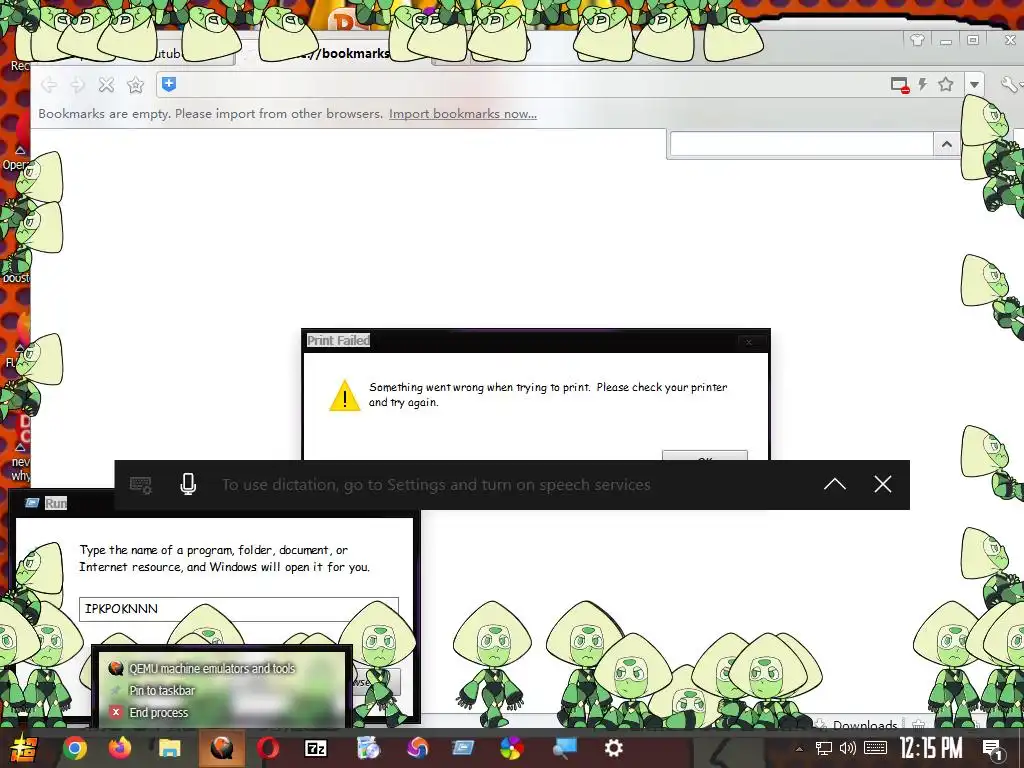Click the dictation hint text
Viewport: 1024px width, 768px height.
coord(436,485)
